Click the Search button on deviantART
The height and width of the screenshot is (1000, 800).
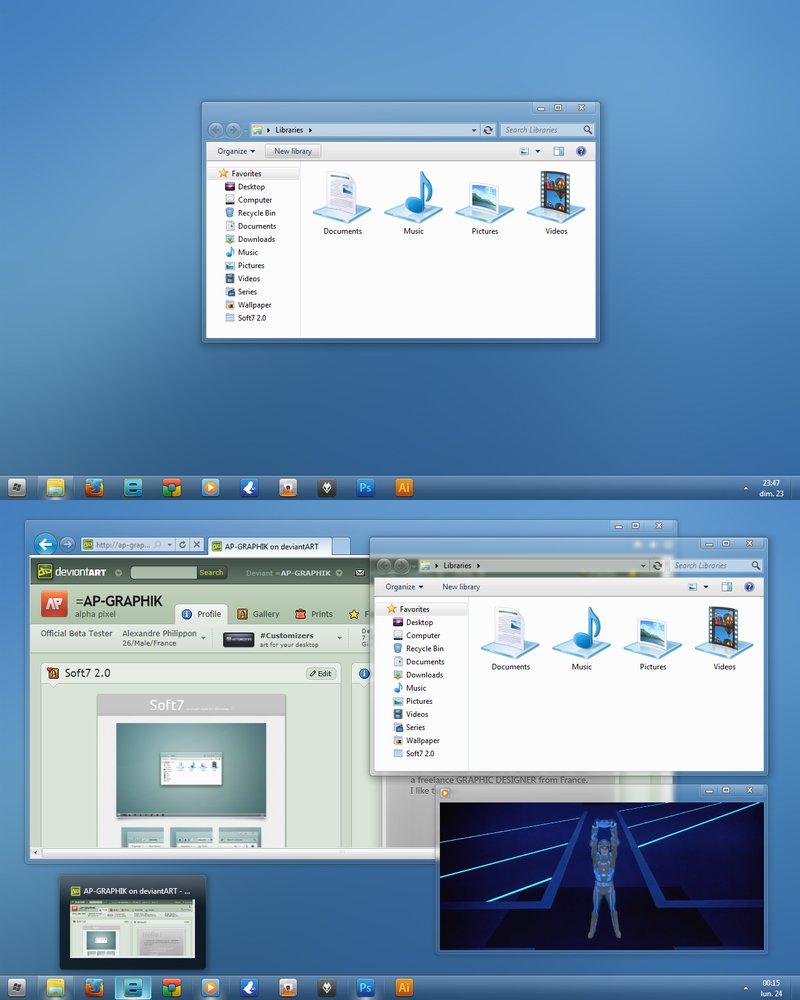pyautogui.click(x=212, y=572)
